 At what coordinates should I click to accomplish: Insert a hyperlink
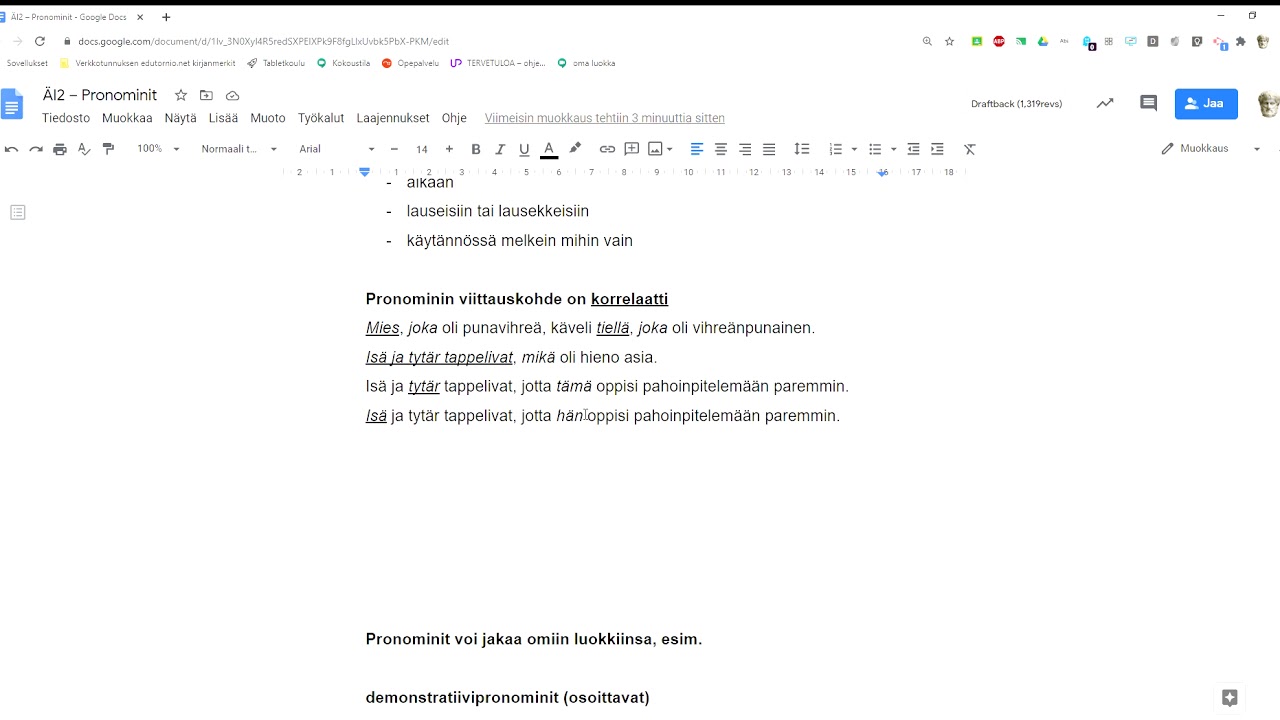607,149
